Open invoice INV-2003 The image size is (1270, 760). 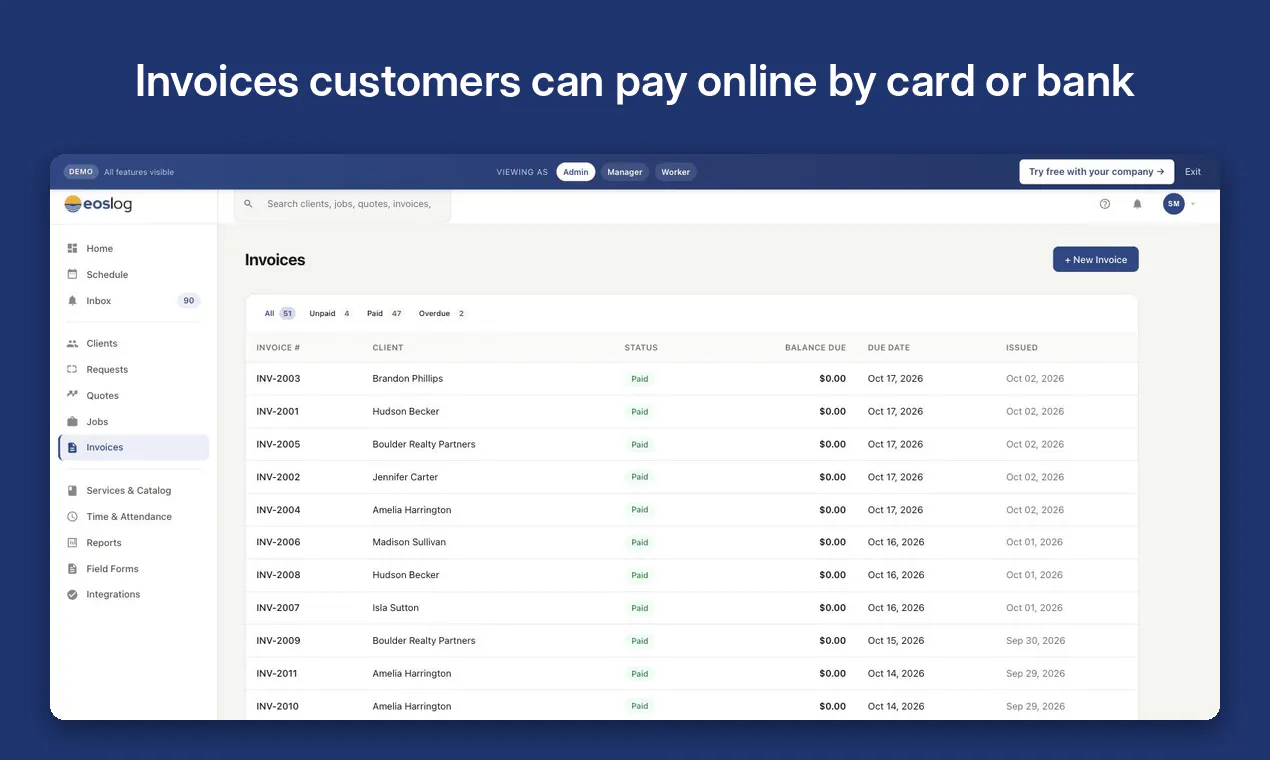278,379
